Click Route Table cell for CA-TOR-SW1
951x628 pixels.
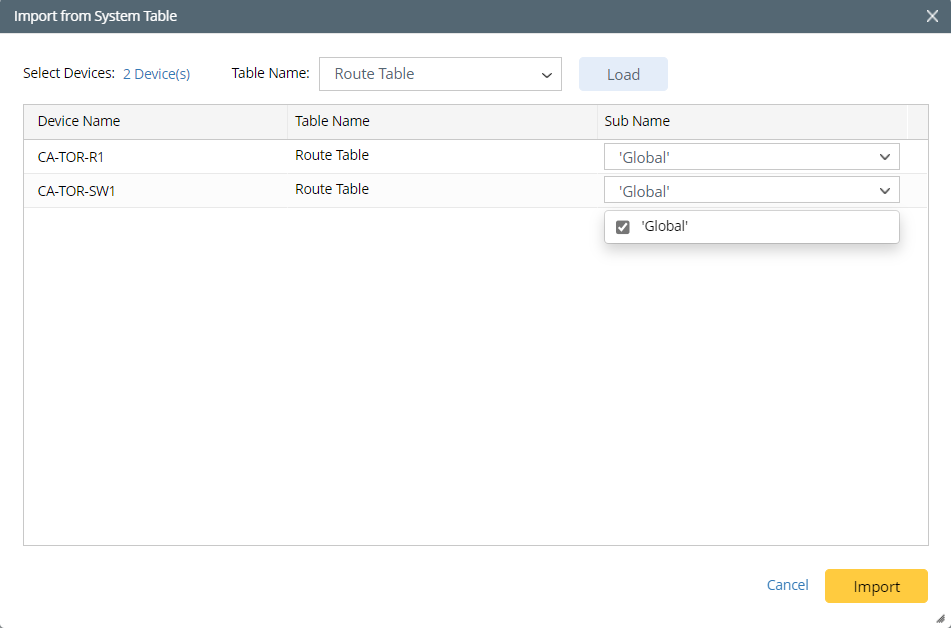pos(332,189)
